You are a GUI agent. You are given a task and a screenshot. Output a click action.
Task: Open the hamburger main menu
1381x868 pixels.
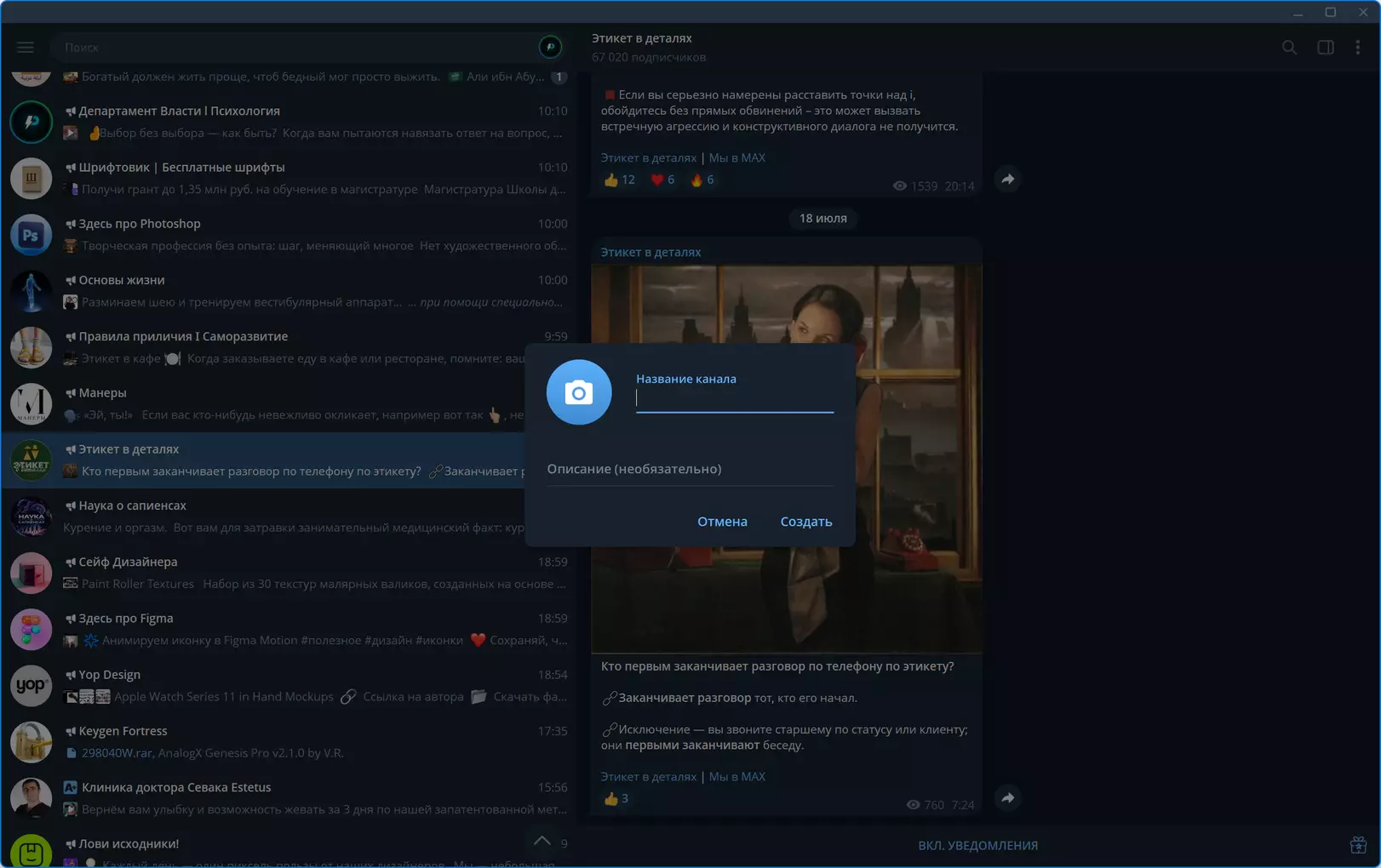click(x=26, y=48)
